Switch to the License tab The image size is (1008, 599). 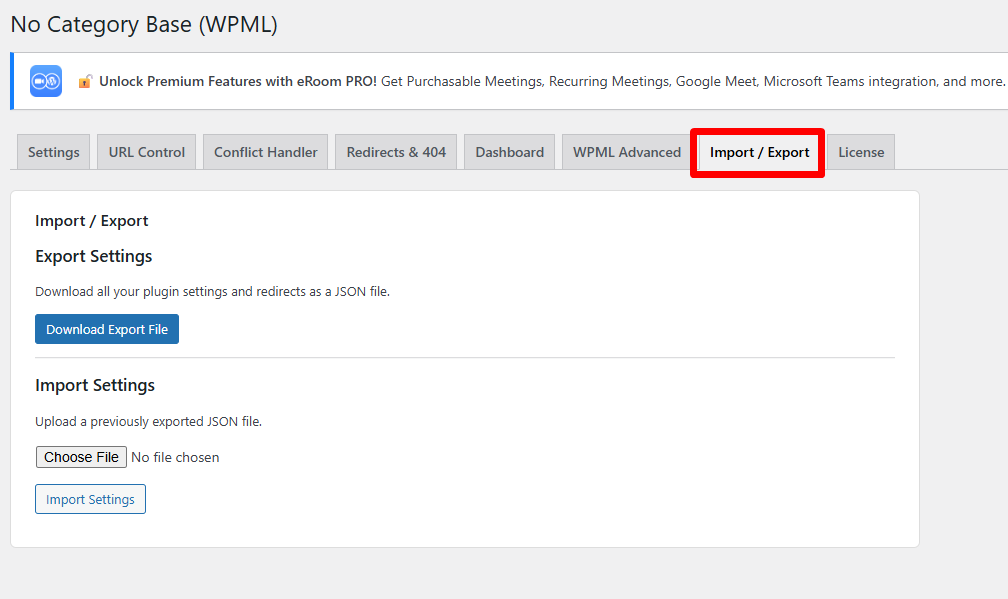(x=861, y=152)
